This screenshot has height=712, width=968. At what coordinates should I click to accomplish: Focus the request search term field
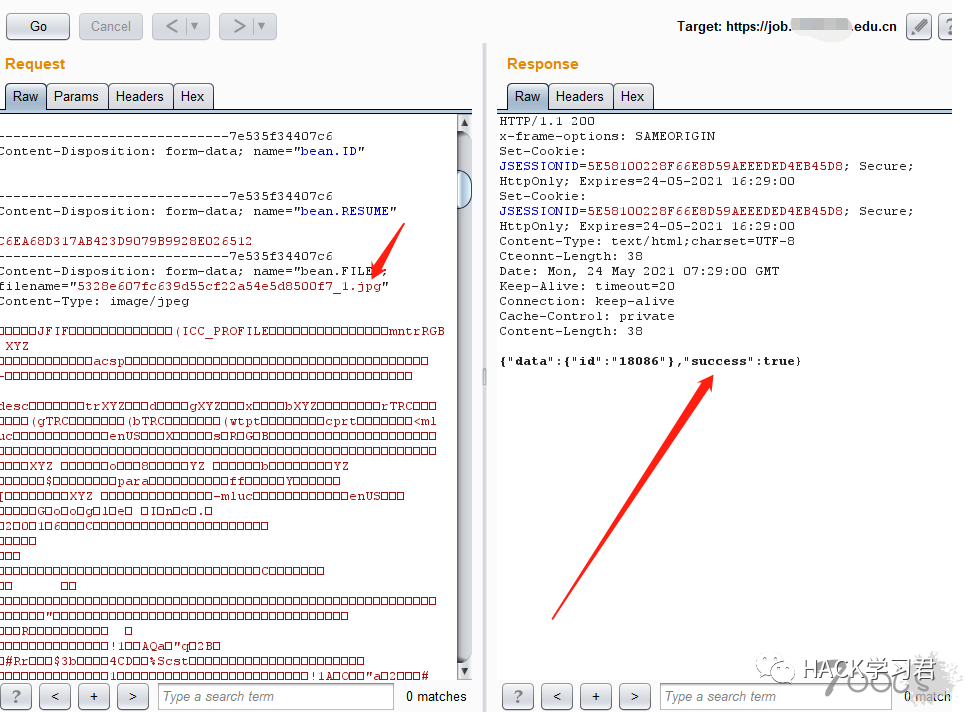[x=275, y=696]
